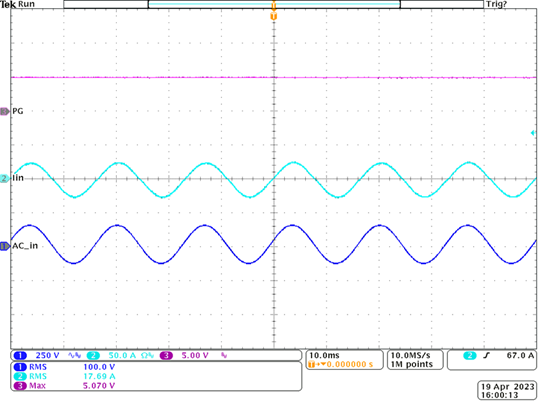The height and width of the screenshot is (401, 538).
Task: Click the Run acquisition status label
Action: [x=26, y=4]
